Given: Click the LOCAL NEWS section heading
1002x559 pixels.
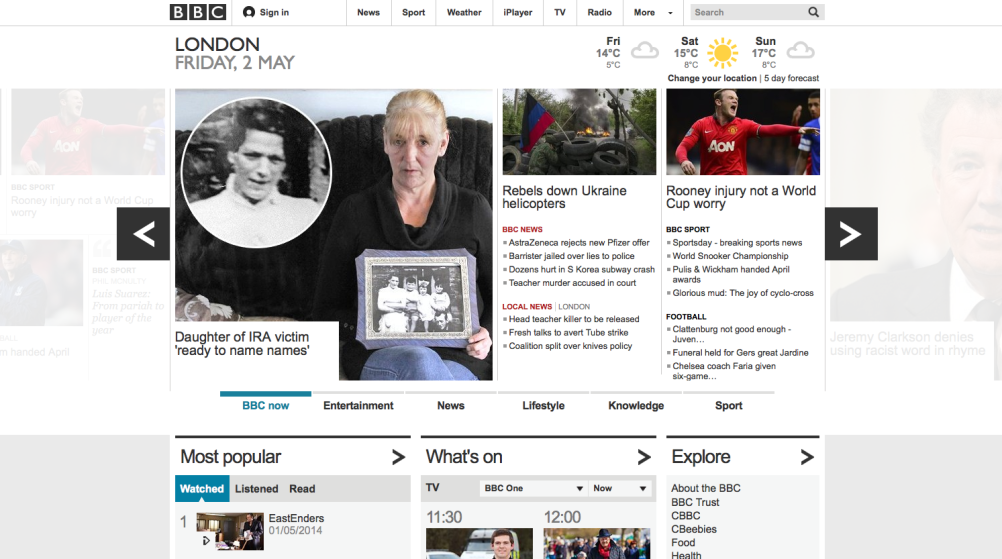Looking at the screenshot, I should [x=527, y=307].
